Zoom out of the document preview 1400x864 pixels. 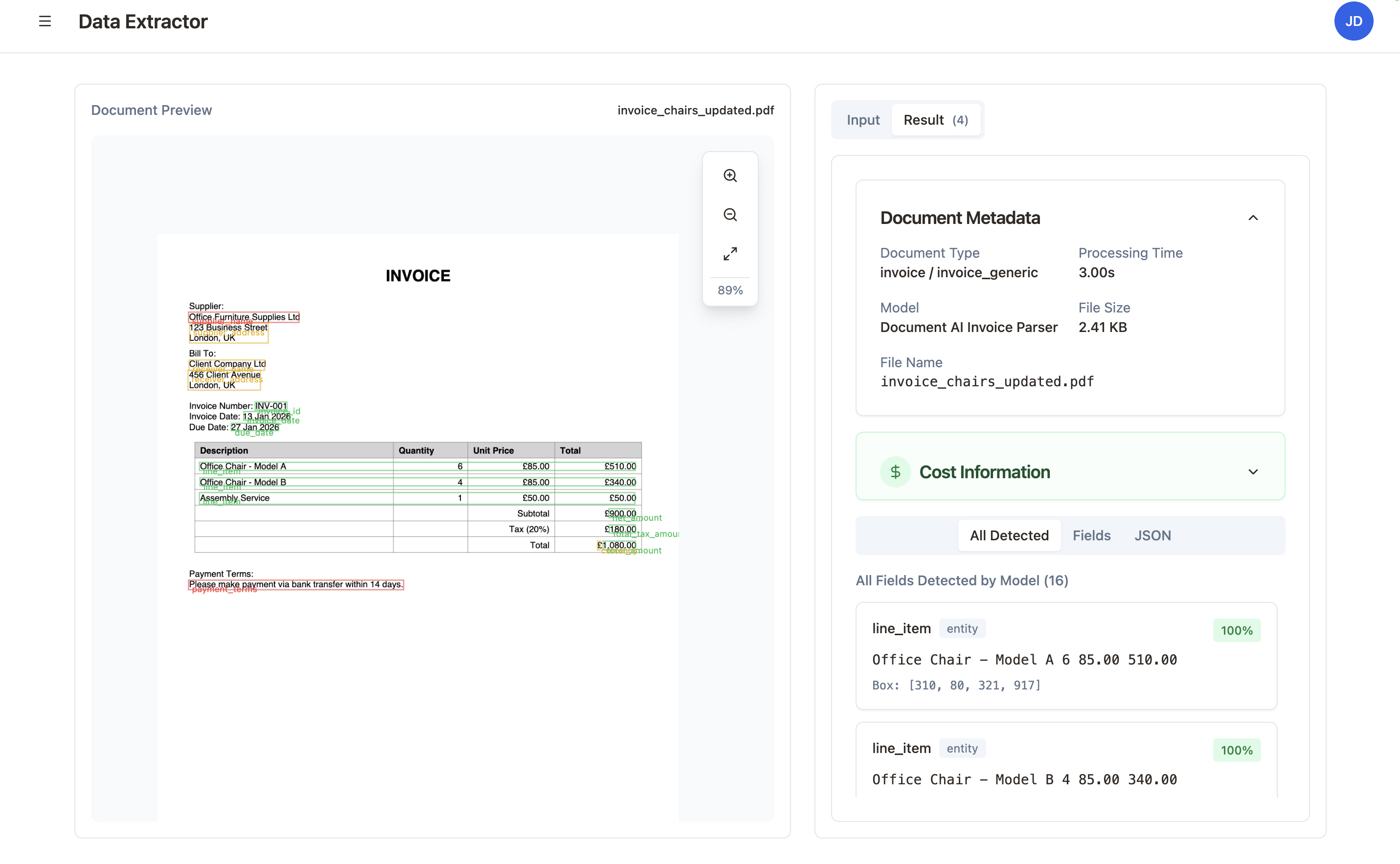coord(730,214)
